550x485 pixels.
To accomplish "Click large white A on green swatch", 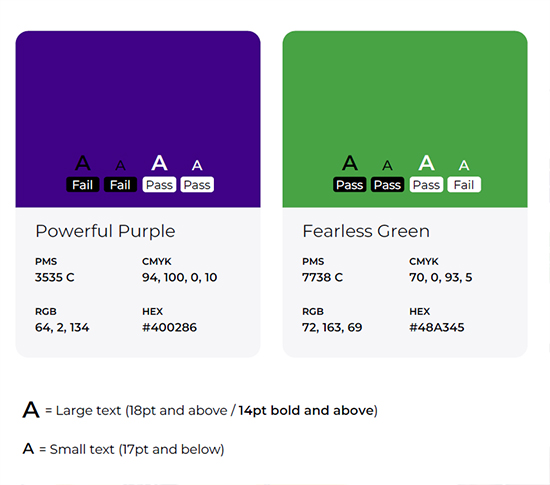I will pyautogui.click(x=427, y=163).
